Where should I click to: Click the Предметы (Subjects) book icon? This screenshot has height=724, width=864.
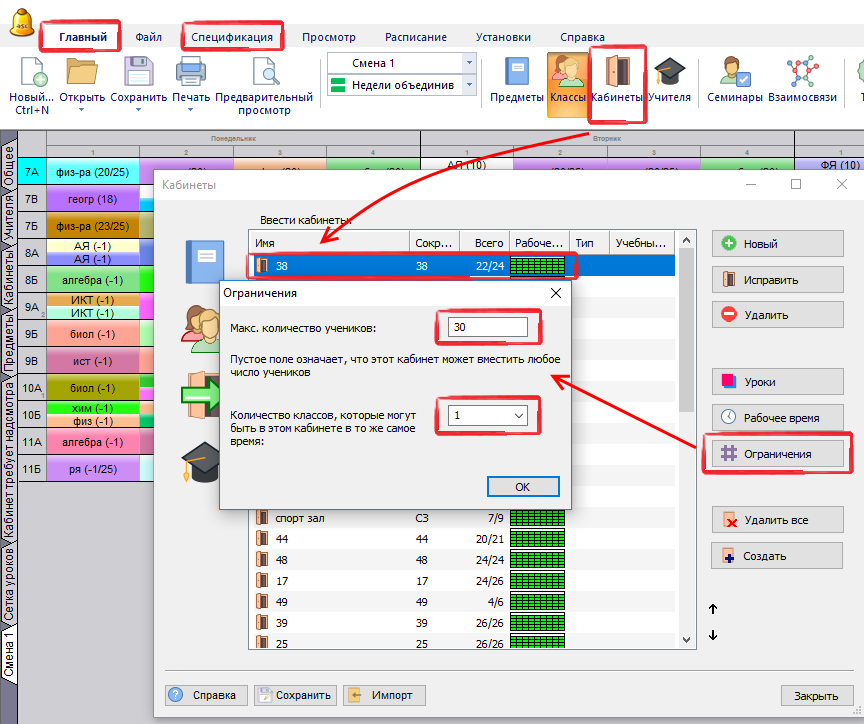pyautogui.click(x=515, y=75)
